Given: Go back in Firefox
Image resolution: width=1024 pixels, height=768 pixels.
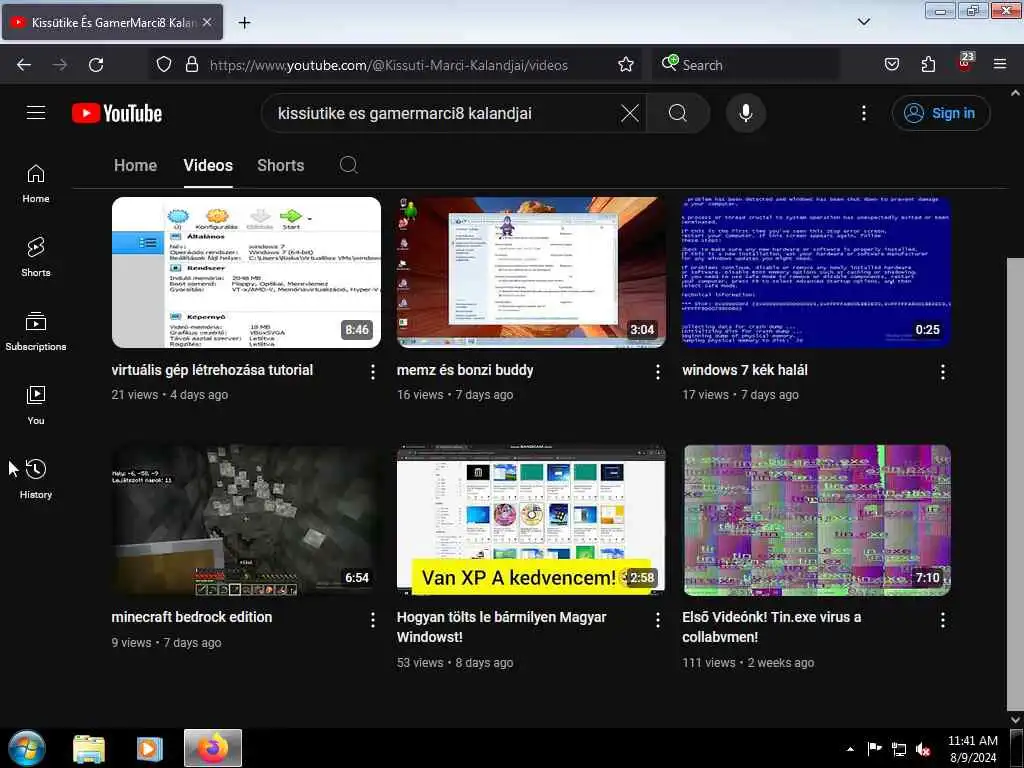Looking at the screenshot, I should point(24,65).
